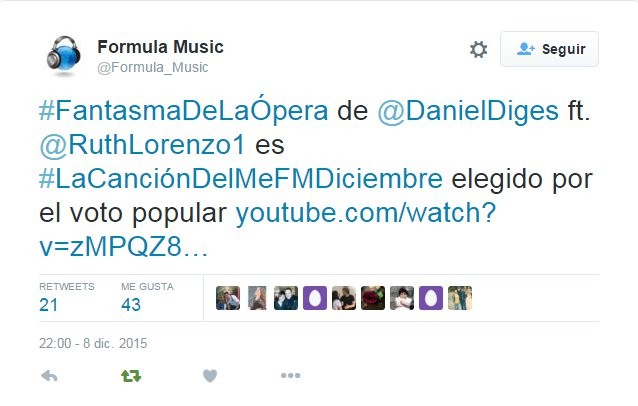
Task: Open the @RuthLorenzo1 mention
Action: [x=142, y=145]
